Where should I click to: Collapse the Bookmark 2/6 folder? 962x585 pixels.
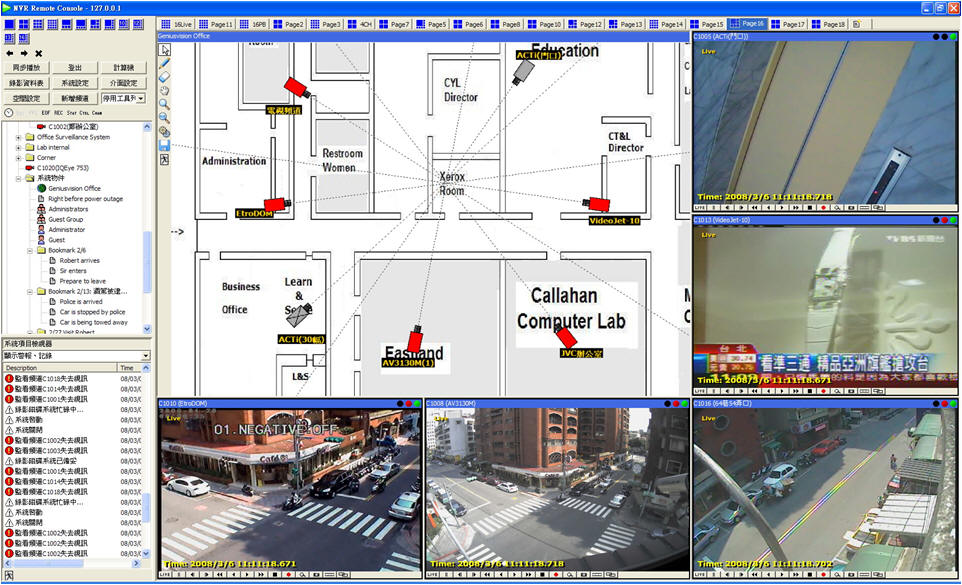coord(30,251)
